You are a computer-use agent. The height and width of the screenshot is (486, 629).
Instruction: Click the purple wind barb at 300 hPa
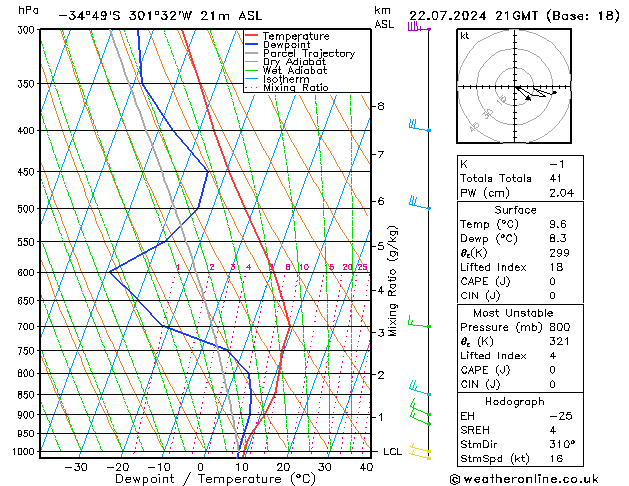pos(416,27)
